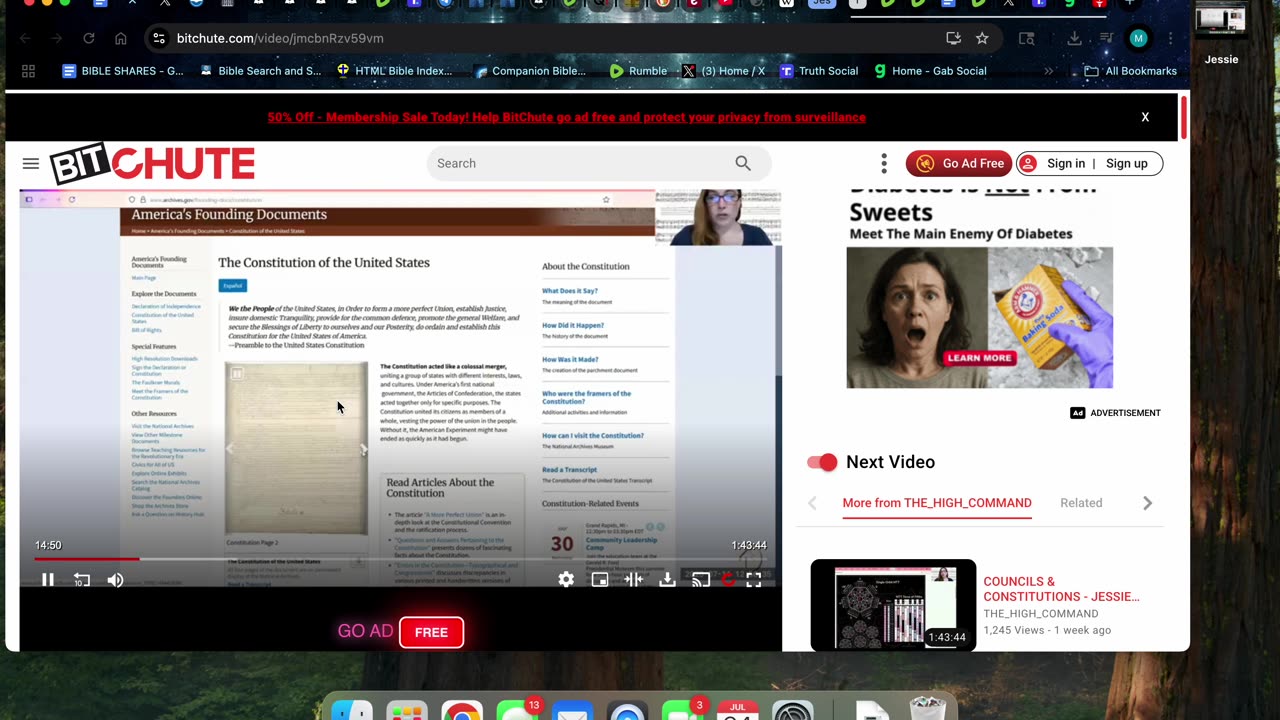Click the browser address bar URL

click(280, 38)
